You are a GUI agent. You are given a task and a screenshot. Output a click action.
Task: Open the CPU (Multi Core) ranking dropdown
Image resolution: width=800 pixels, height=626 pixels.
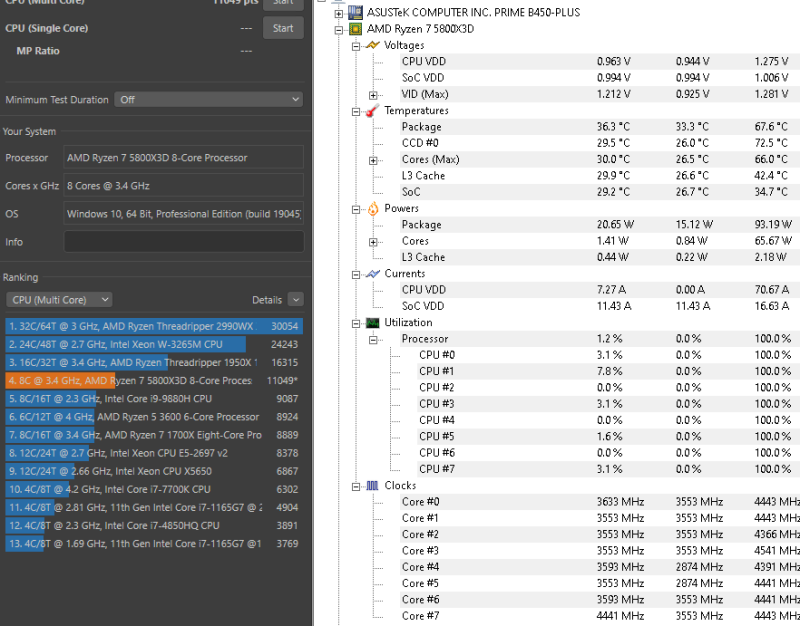(x=59, y=300)
